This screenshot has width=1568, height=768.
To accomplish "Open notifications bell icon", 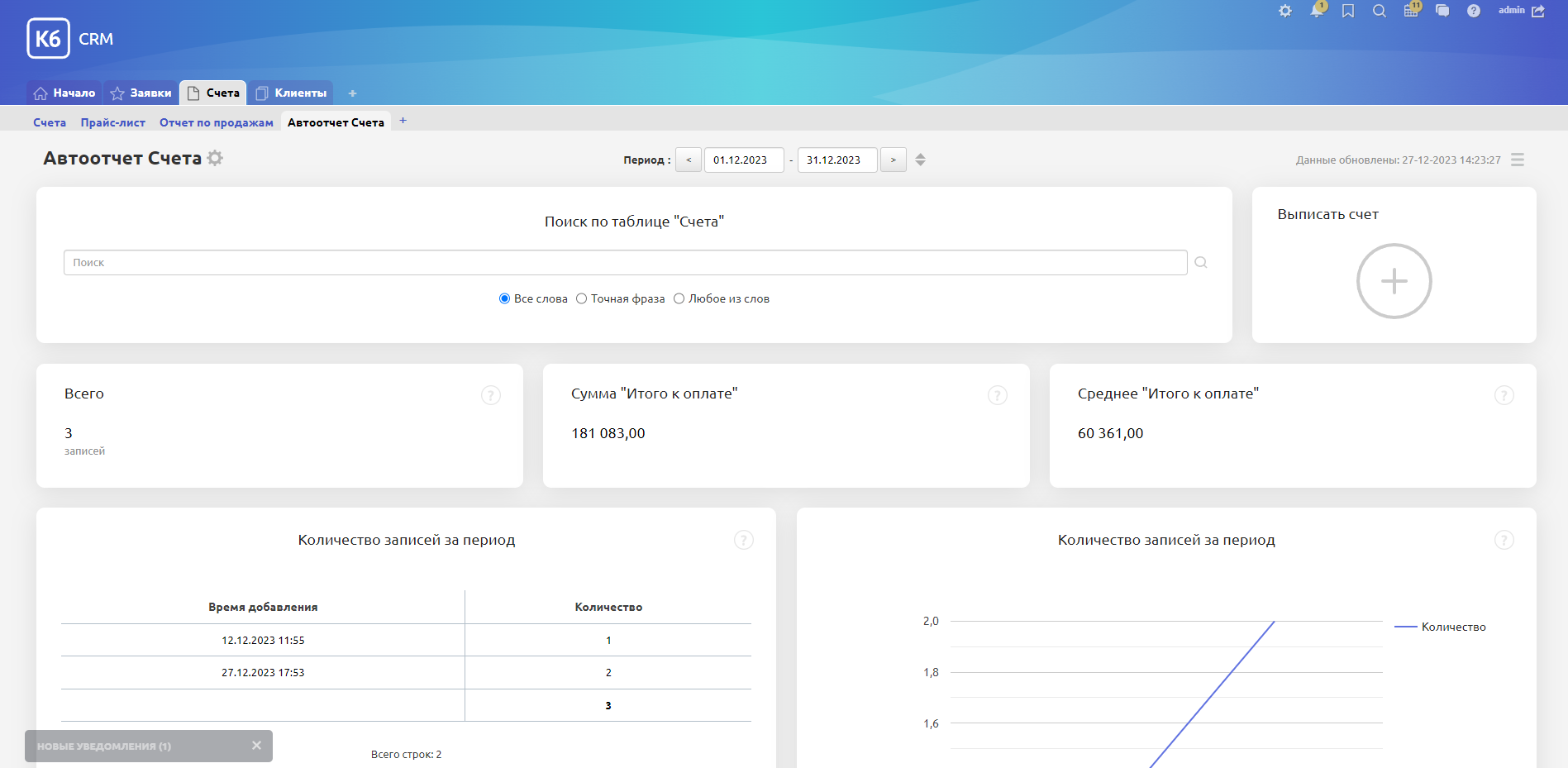I will (x=1317, y=11).
